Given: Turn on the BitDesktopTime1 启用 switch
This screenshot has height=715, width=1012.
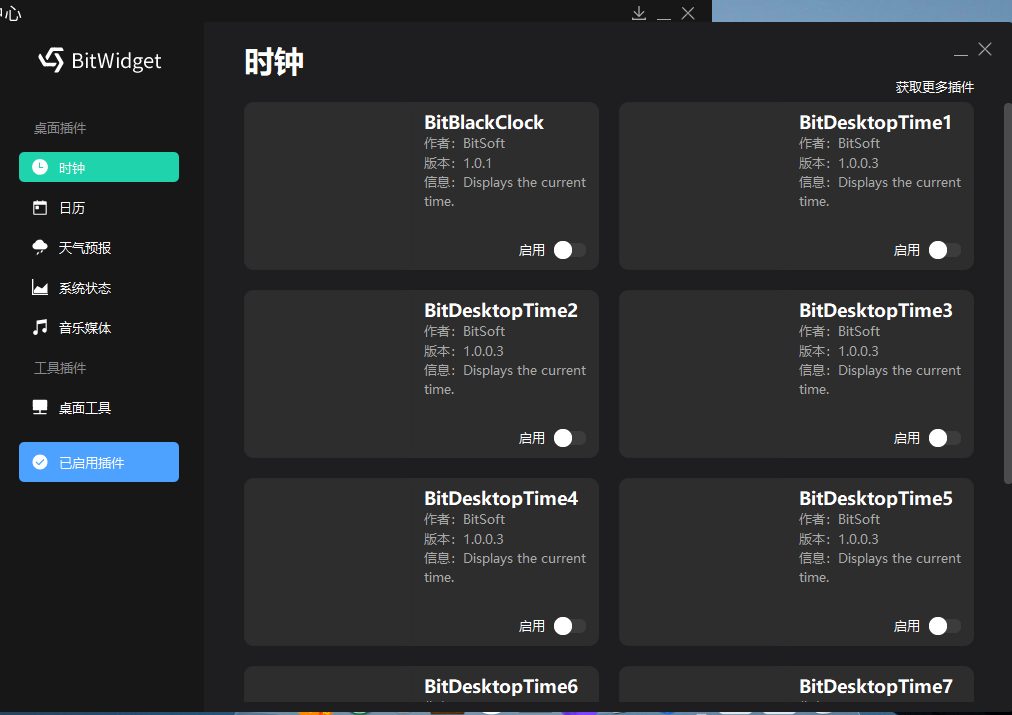Looking at the screenshot, I should pos(944,250).
